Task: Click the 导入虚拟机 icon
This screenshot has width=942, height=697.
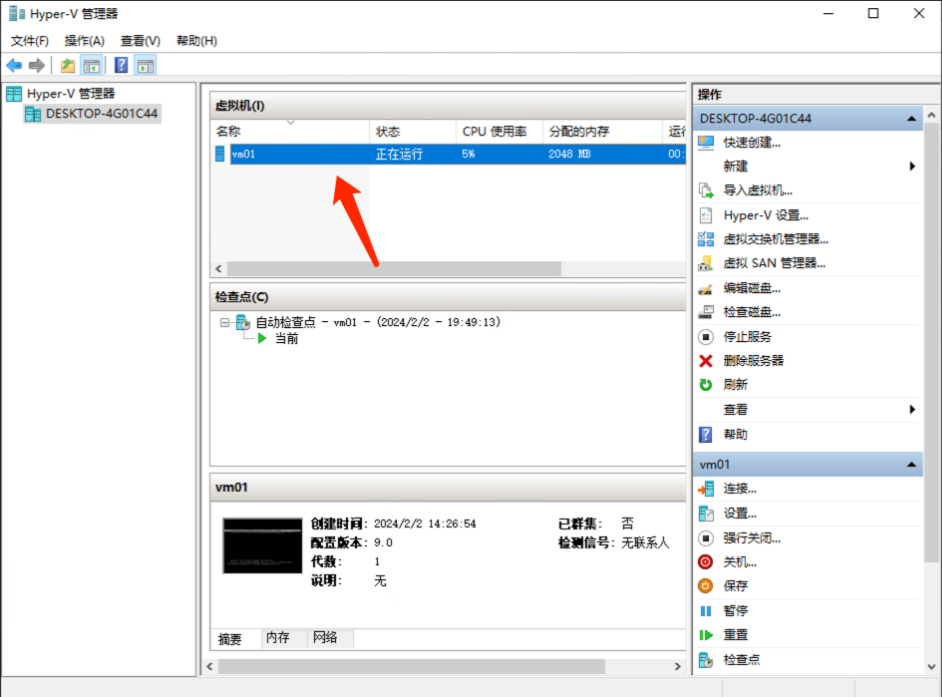Action: pyautogui.click(x=706, y=191)
